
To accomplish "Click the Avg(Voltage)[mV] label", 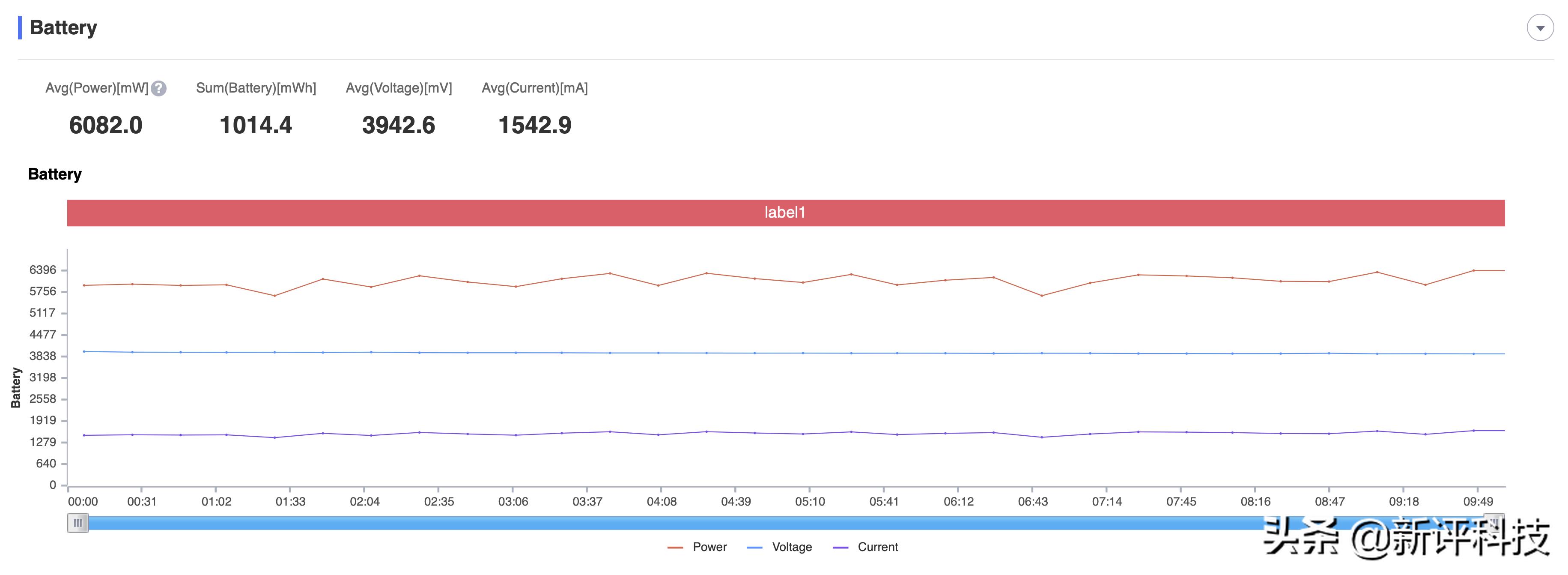I will coord(399,88).
